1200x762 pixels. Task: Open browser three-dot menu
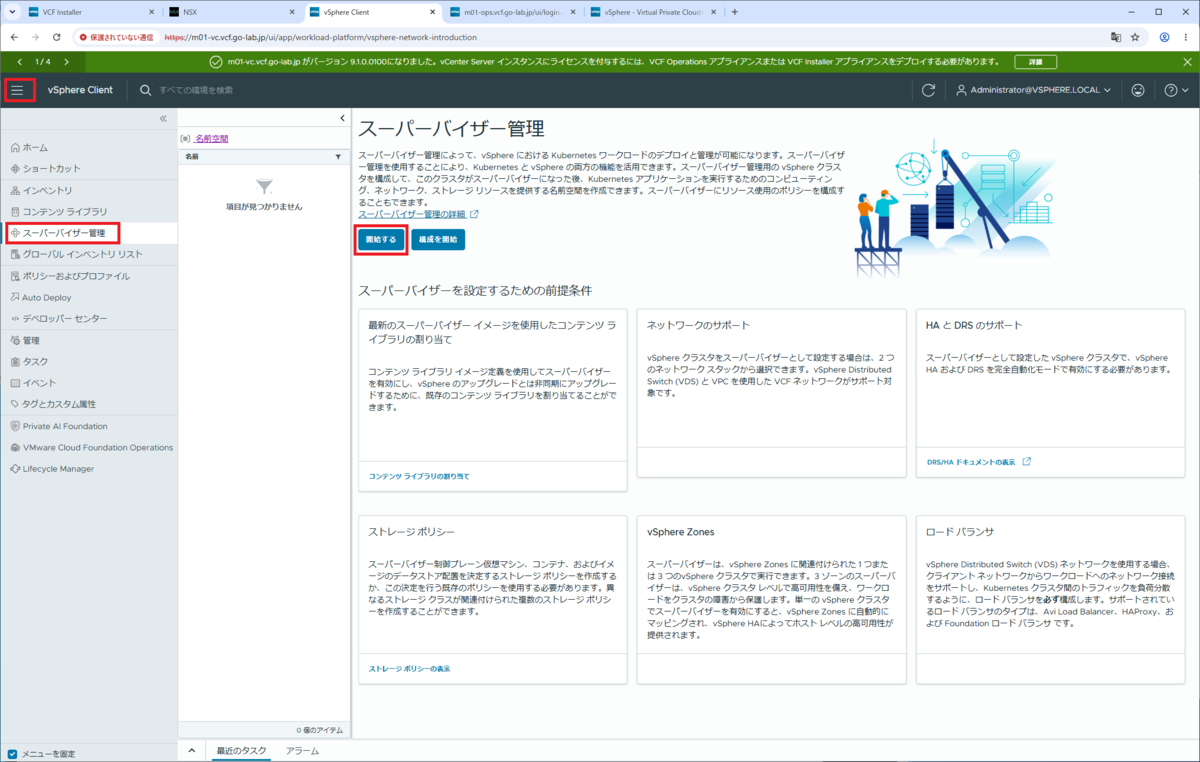click(1187, 37)
